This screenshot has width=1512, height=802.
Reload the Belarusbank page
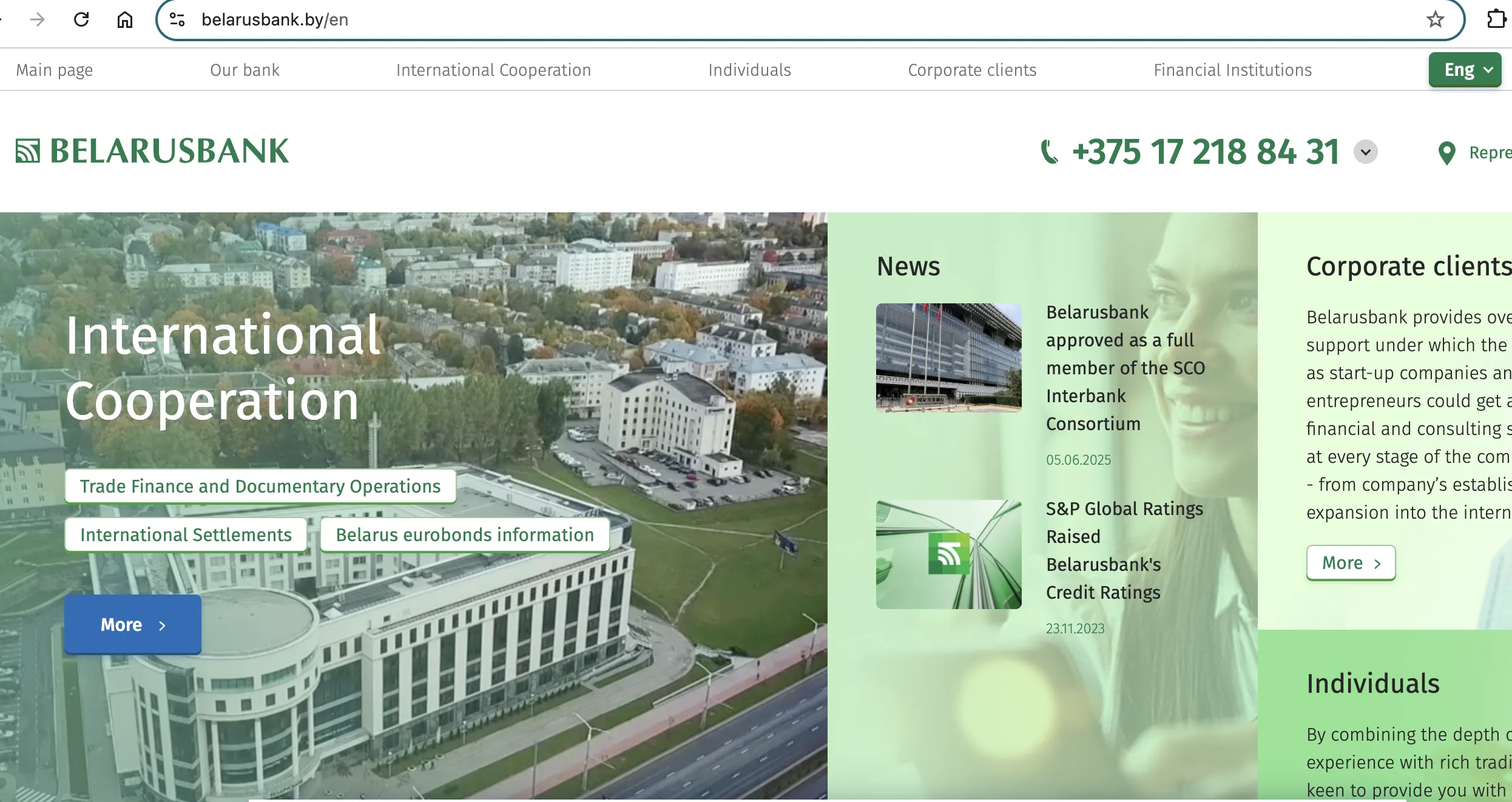click(81, 19)
